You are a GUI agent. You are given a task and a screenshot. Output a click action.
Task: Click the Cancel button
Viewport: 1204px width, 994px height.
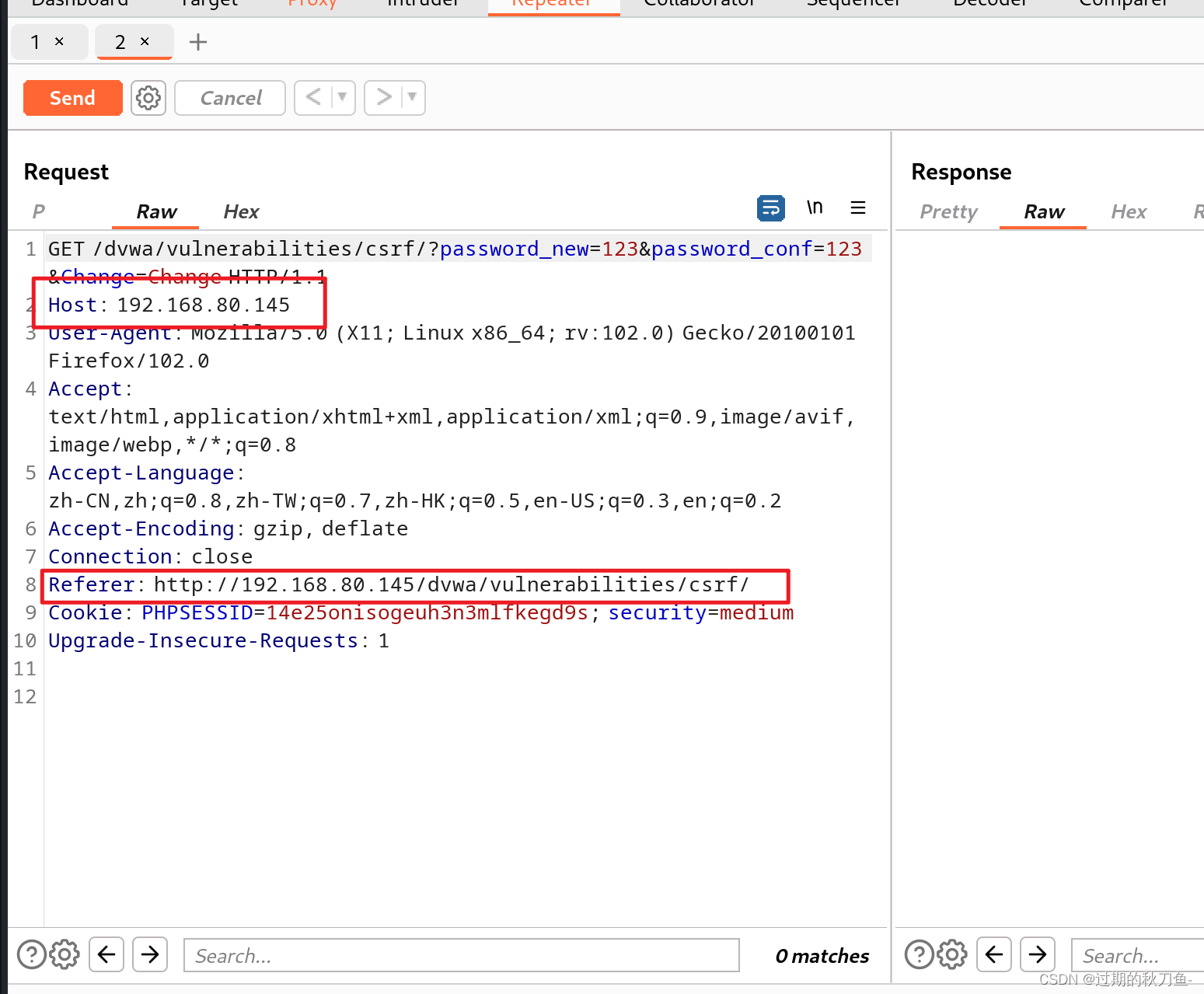point(230,98)
